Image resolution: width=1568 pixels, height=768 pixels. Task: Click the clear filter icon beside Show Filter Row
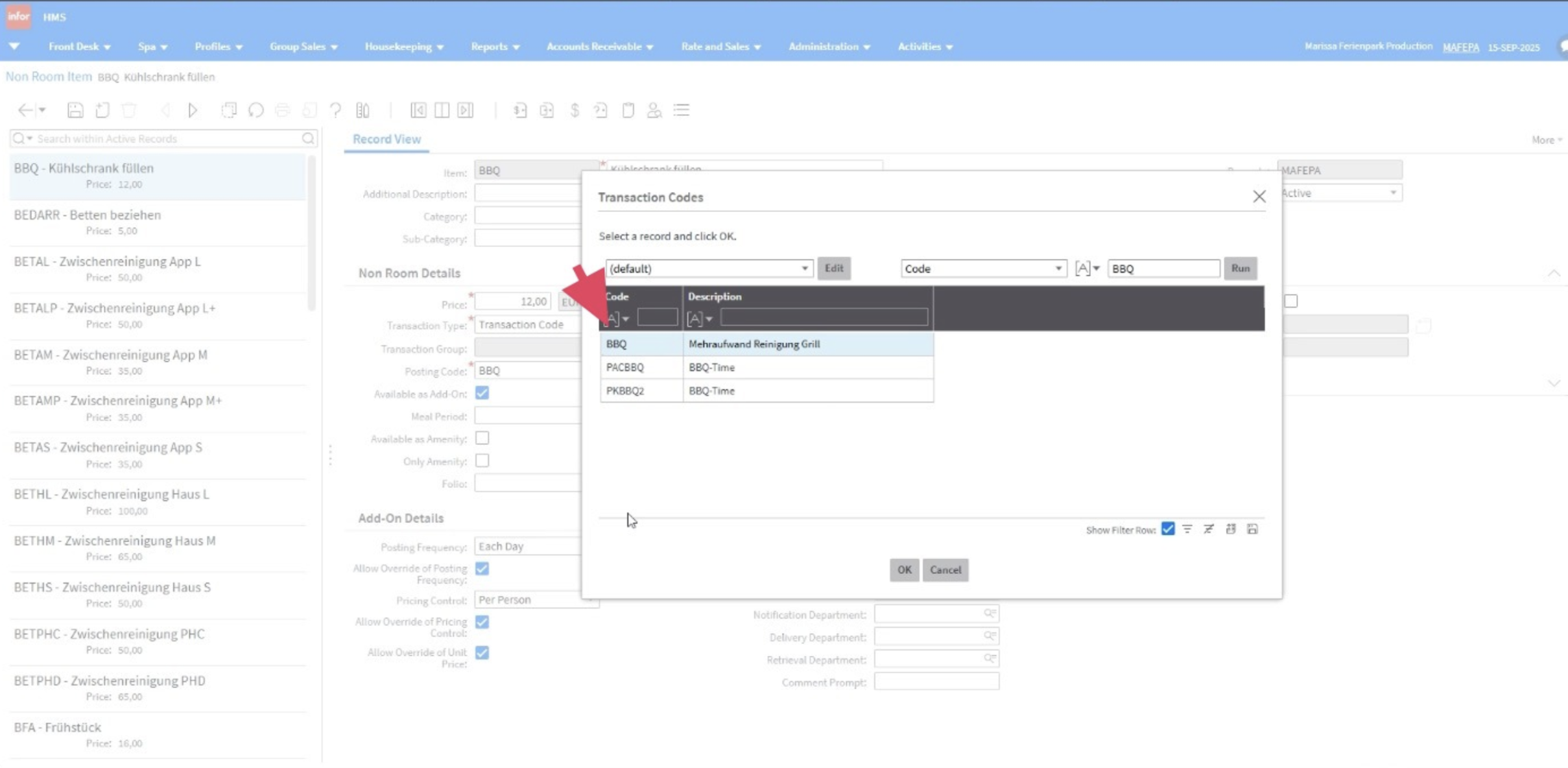point(1209,529)
